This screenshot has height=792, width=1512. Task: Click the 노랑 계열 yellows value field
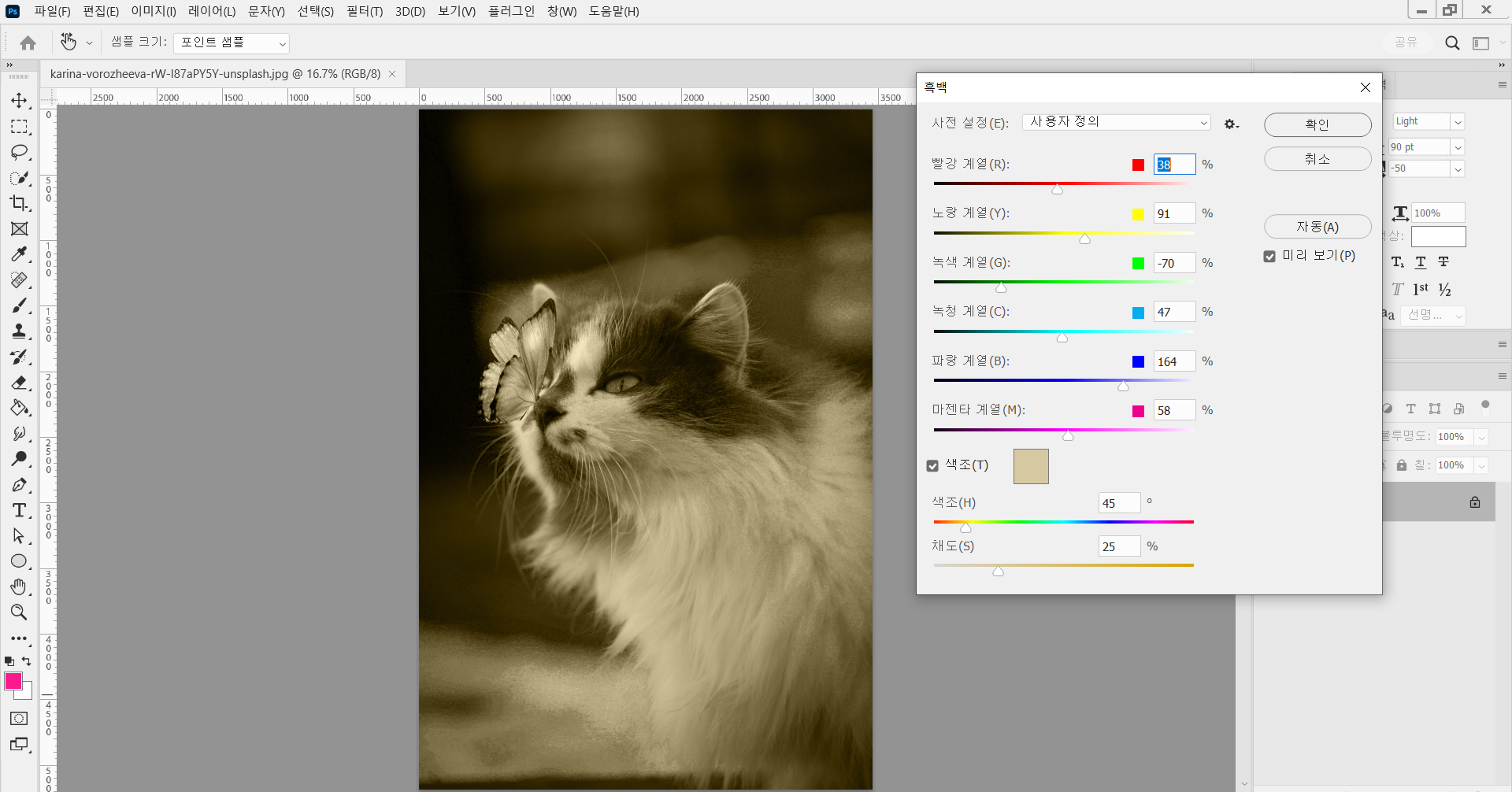tap(1174, 213)
